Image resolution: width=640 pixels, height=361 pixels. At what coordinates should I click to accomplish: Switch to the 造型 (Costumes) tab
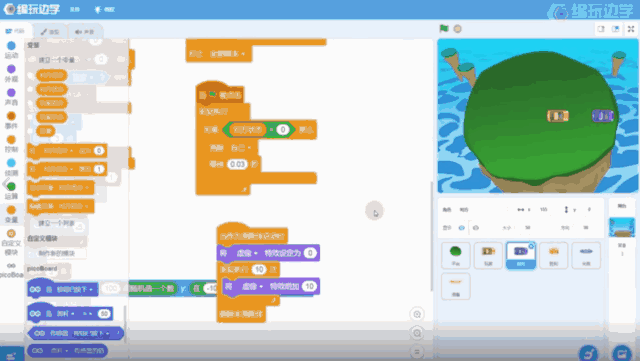click(x=50, y=31)
